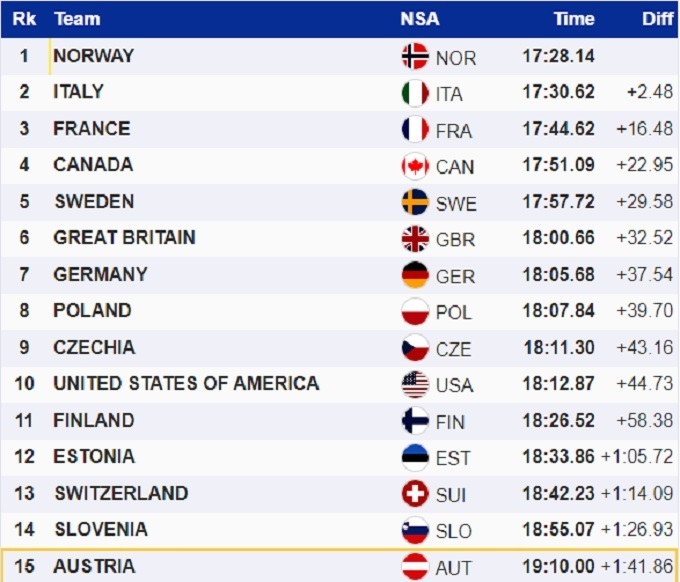Click the Great Britain flag icon
The width and height of the screenshot is (680, 582).
click(x=415, y=239)
